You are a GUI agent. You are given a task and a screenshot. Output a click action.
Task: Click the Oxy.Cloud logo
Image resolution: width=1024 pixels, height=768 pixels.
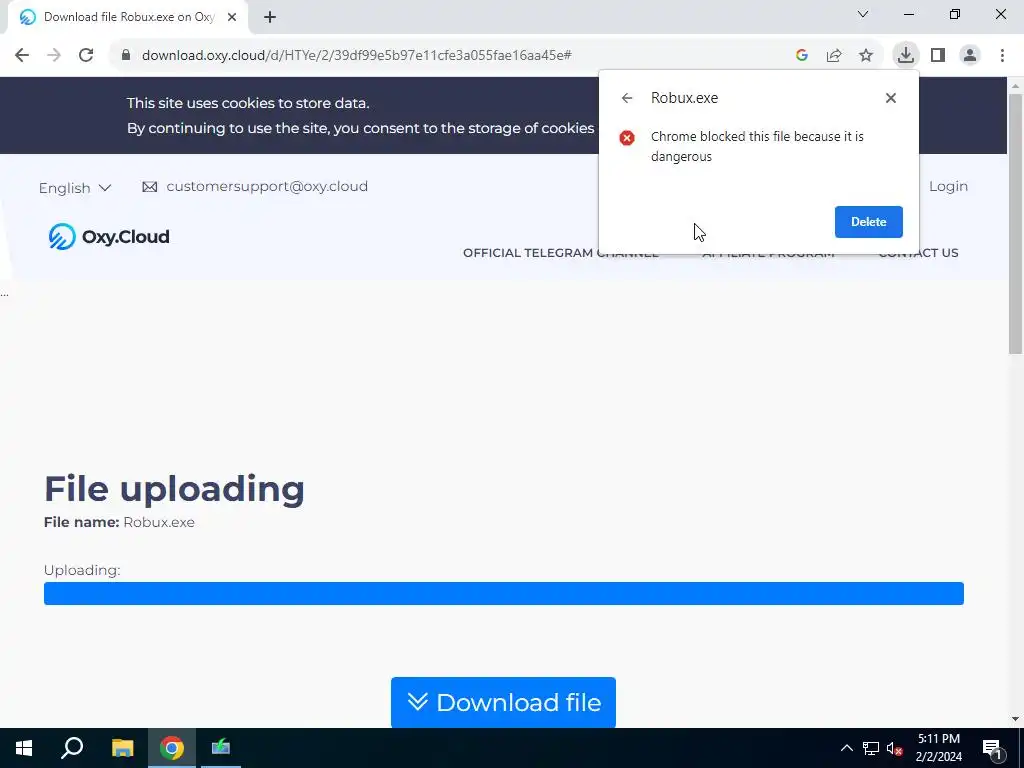pos(108,236)
